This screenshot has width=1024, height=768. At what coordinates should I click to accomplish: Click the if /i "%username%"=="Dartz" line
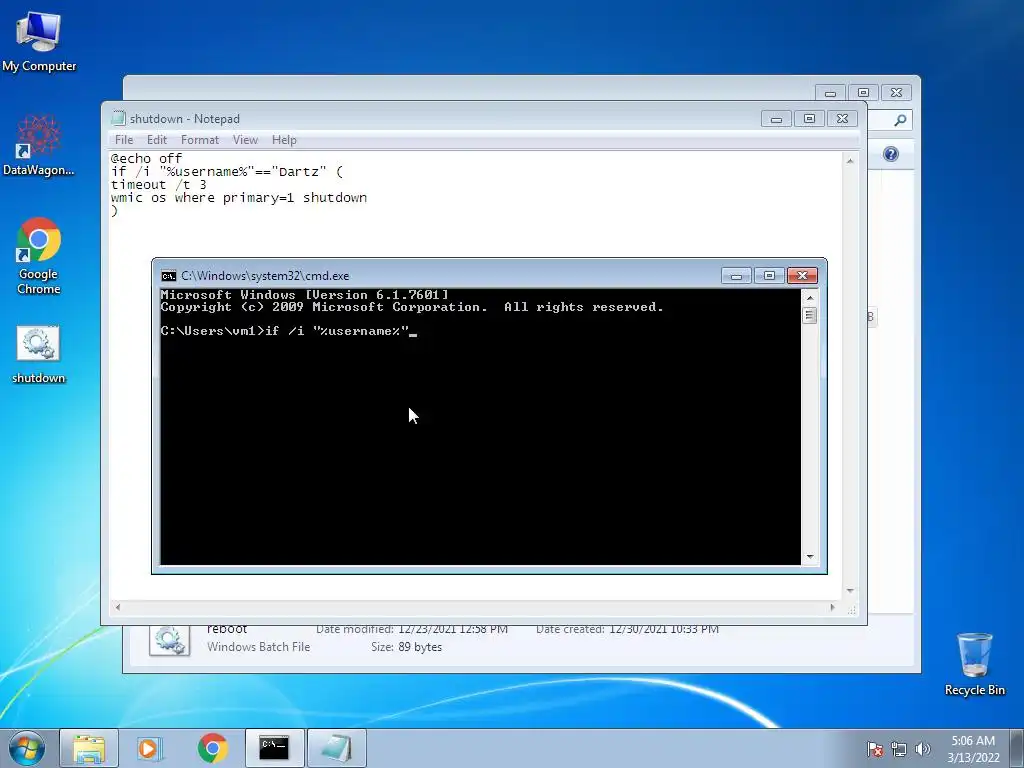pos(227,172)
